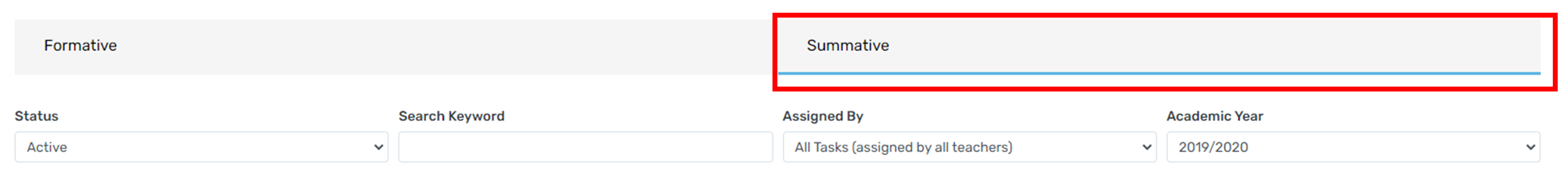Click the Status field label
1568x181 pixels.
pos(37,116)
